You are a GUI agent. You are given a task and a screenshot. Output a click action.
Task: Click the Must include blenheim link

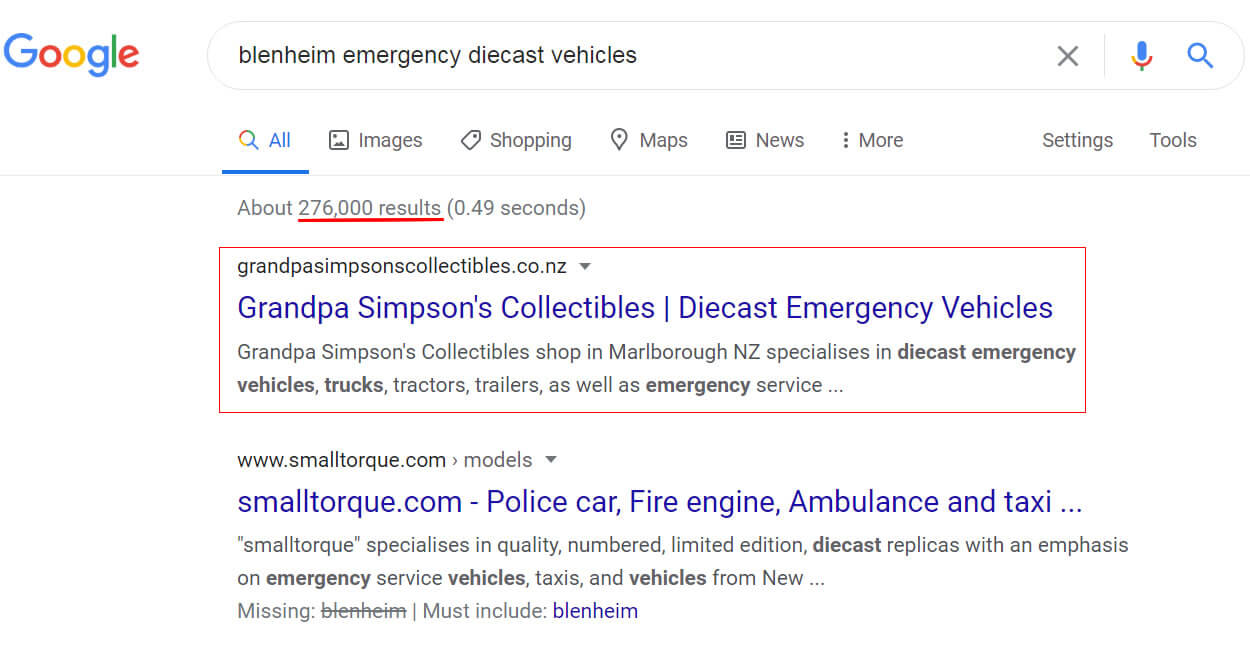595,611
